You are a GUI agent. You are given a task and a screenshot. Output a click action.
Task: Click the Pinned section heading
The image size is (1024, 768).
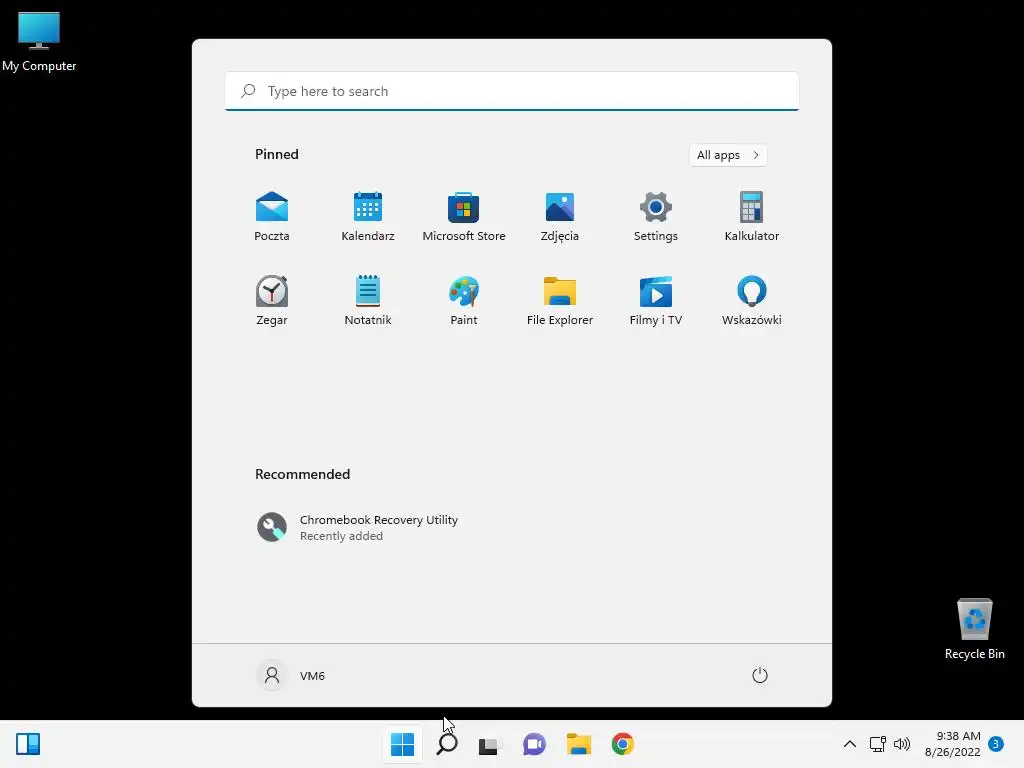(277, 154)
